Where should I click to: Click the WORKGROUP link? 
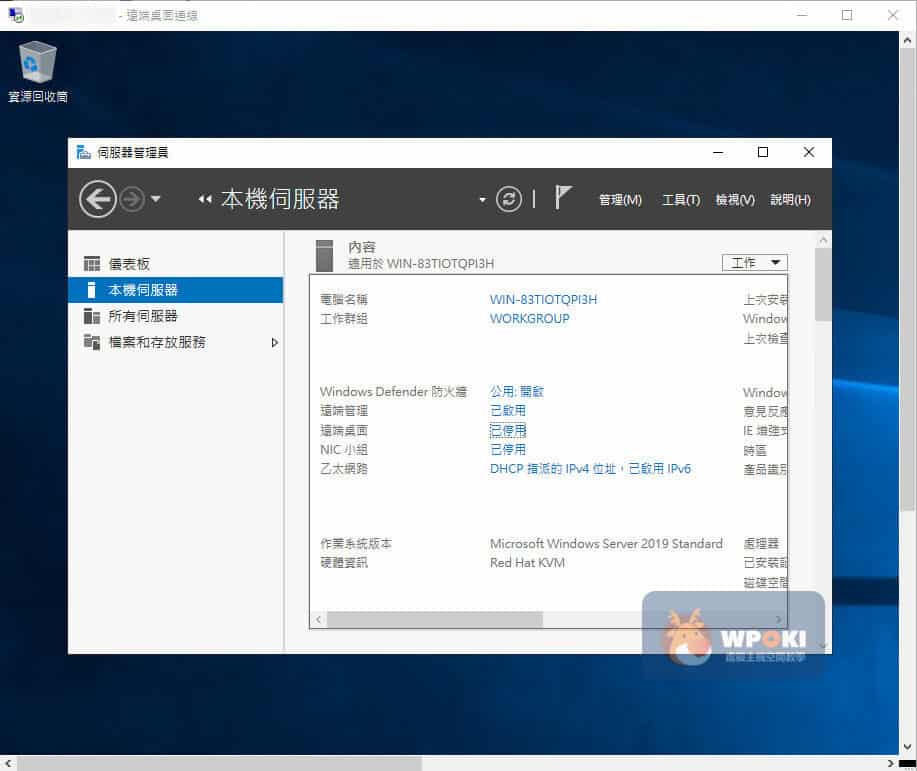529,318
